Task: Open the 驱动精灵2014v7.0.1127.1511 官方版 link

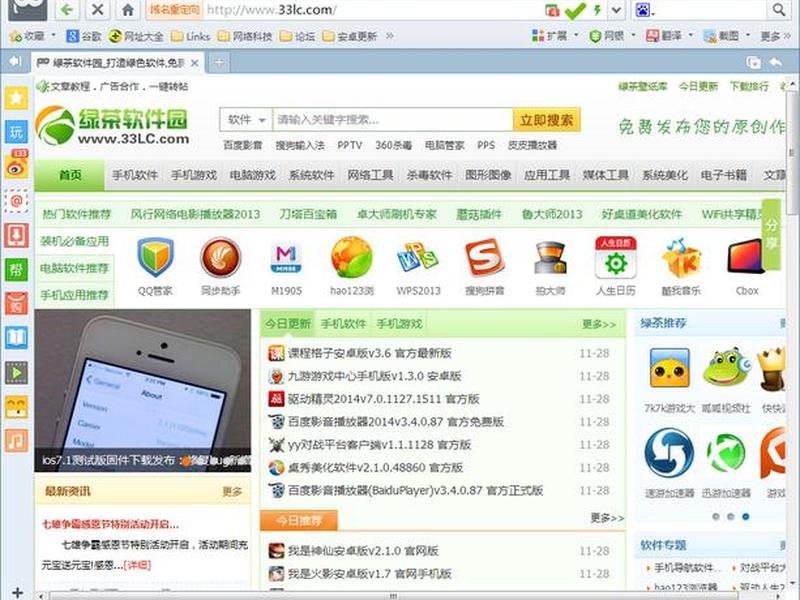Action: click(383, 398)
